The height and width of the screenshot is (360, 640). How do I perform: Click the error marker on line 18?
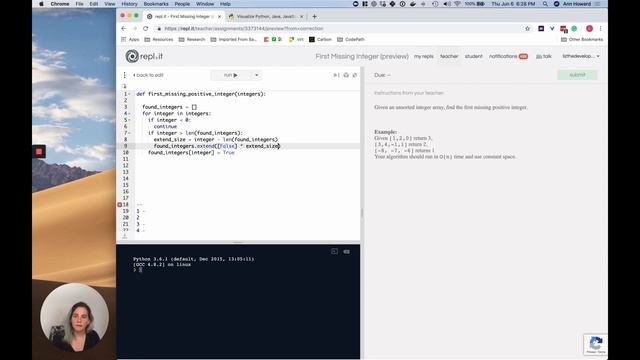[120, 204]
